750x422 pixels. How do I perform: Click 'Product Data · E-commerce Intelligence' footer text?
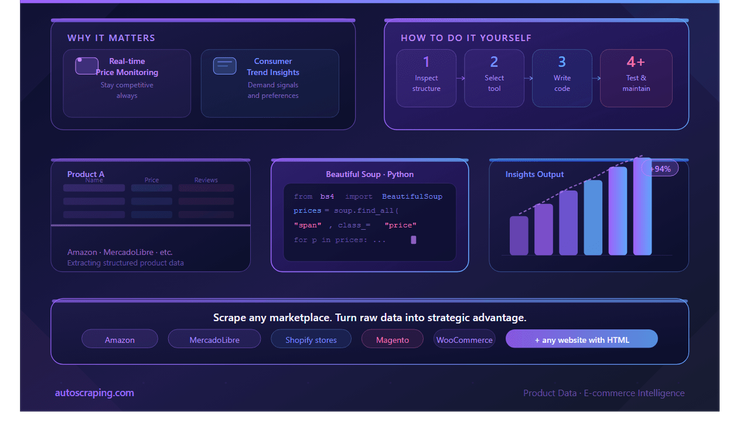[x=604, y=393]
